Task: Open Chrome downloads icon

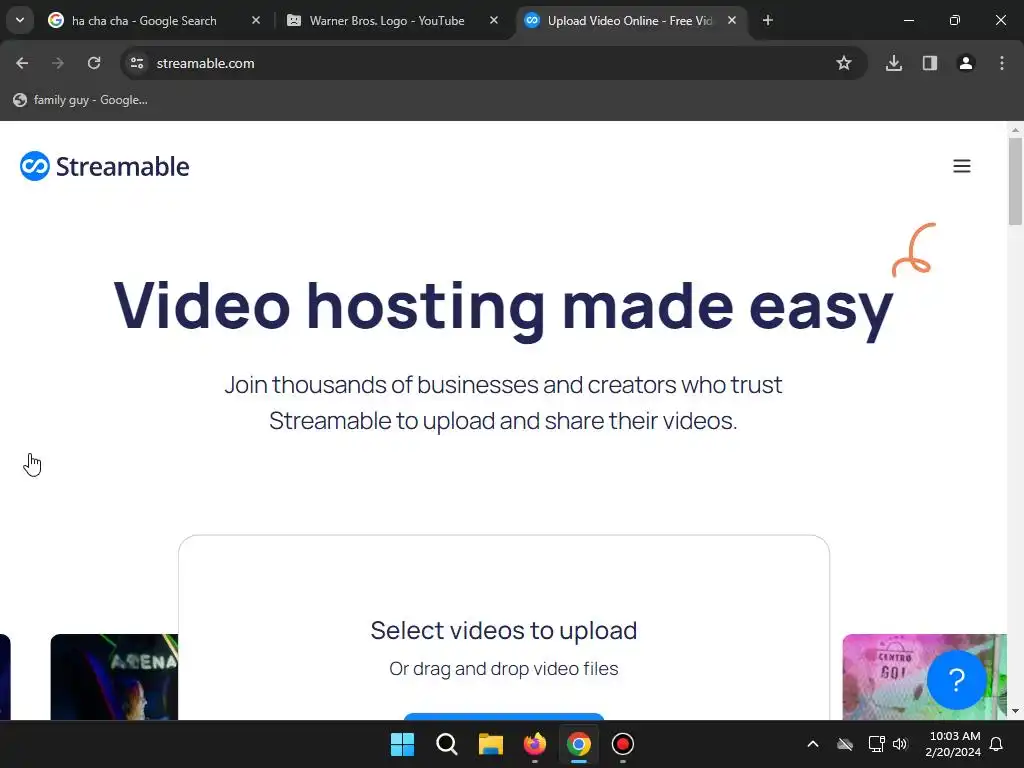Action: pyautogui.click(x=893, y=63)
